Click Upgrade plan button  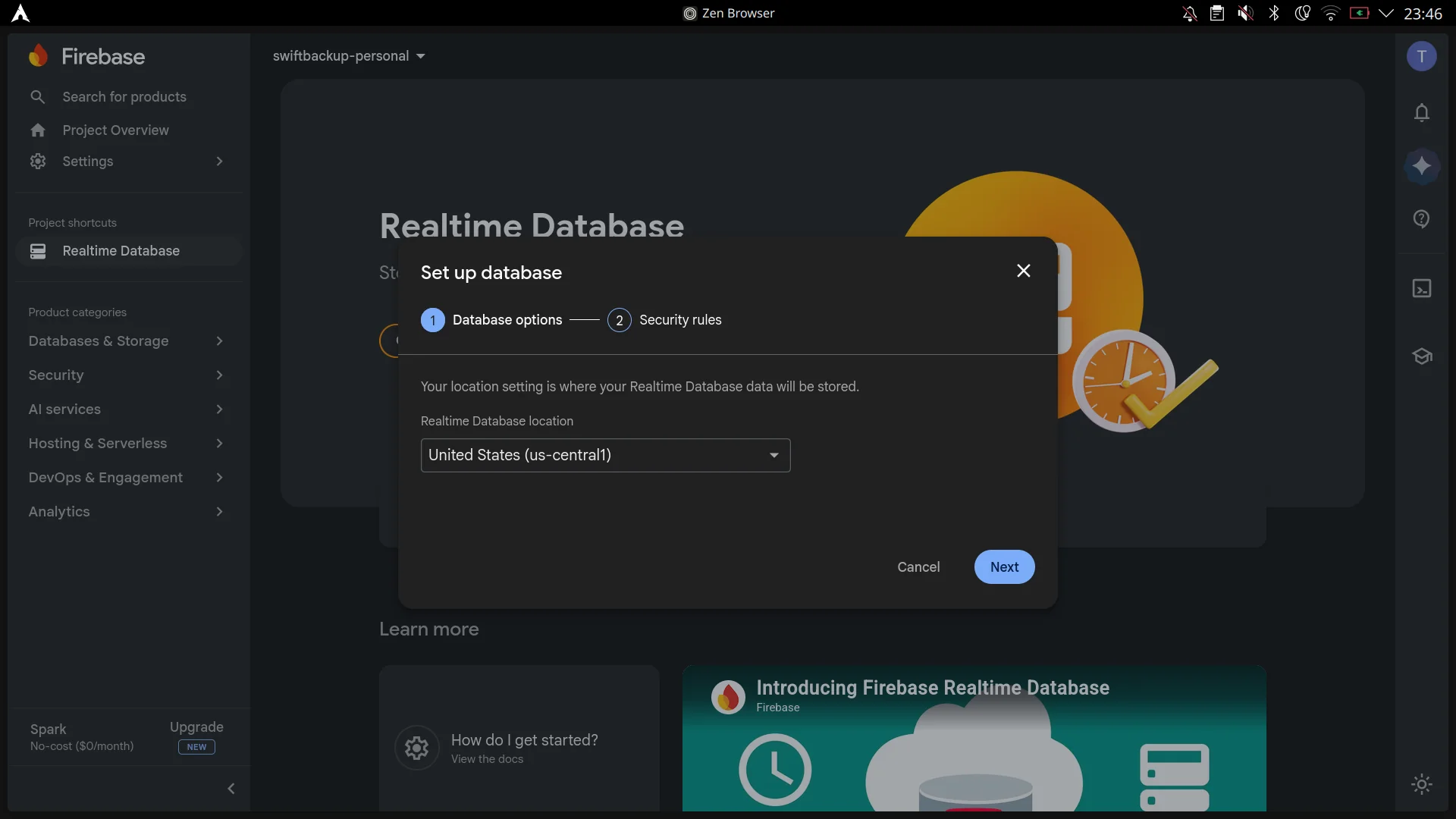tap(196, 727)
